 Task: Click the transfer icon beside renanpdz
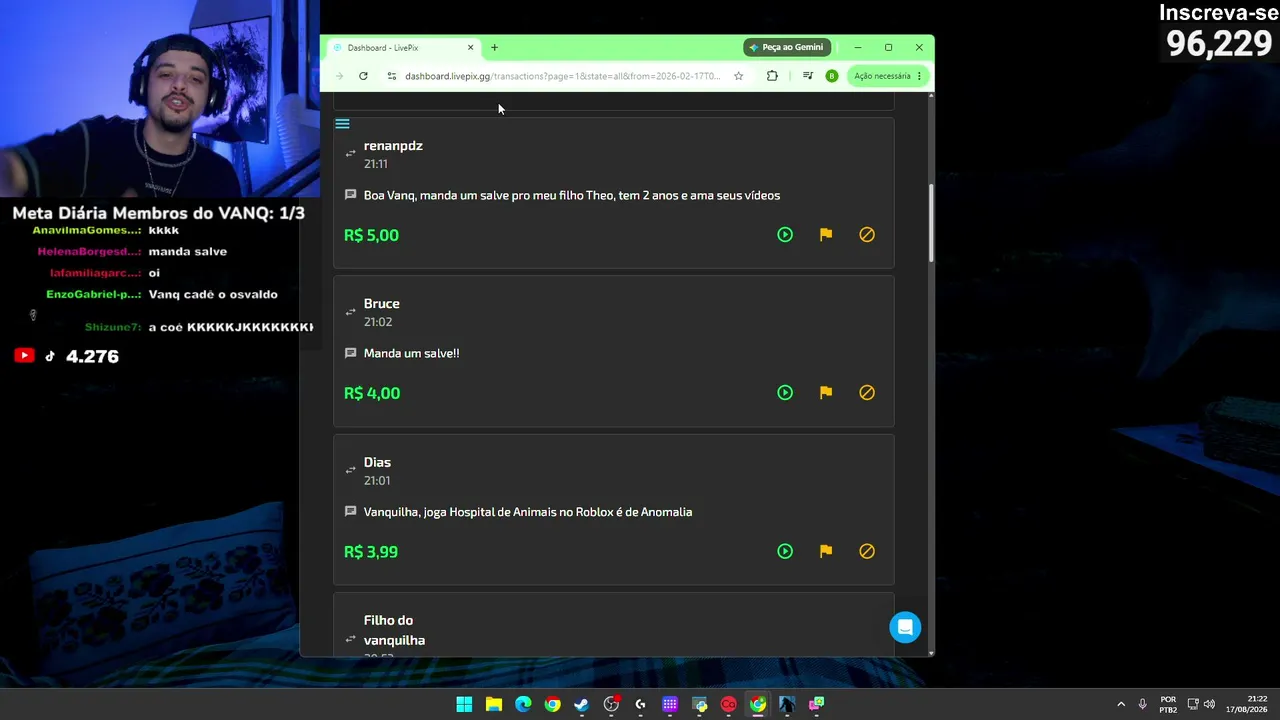(350, 154)
